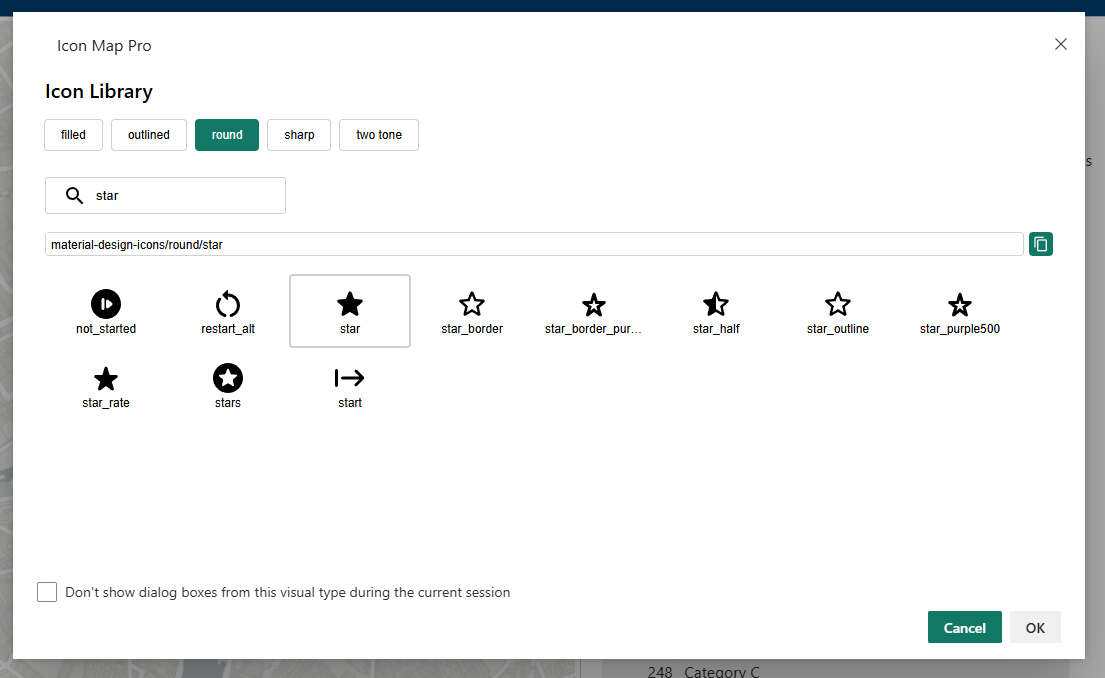Select the sharp icon style

[x=298, y=134]
